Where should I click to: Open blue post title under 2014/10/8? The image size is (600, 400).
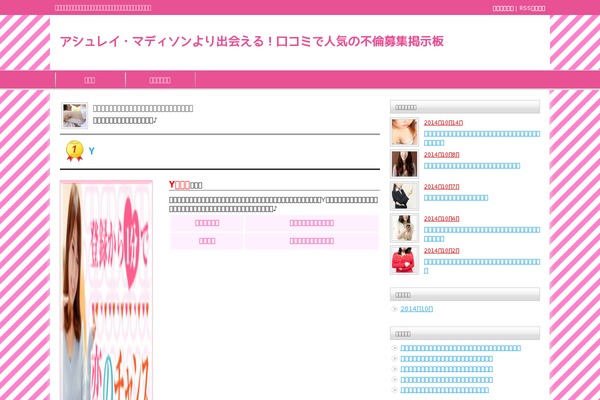[x=472, y=166]
